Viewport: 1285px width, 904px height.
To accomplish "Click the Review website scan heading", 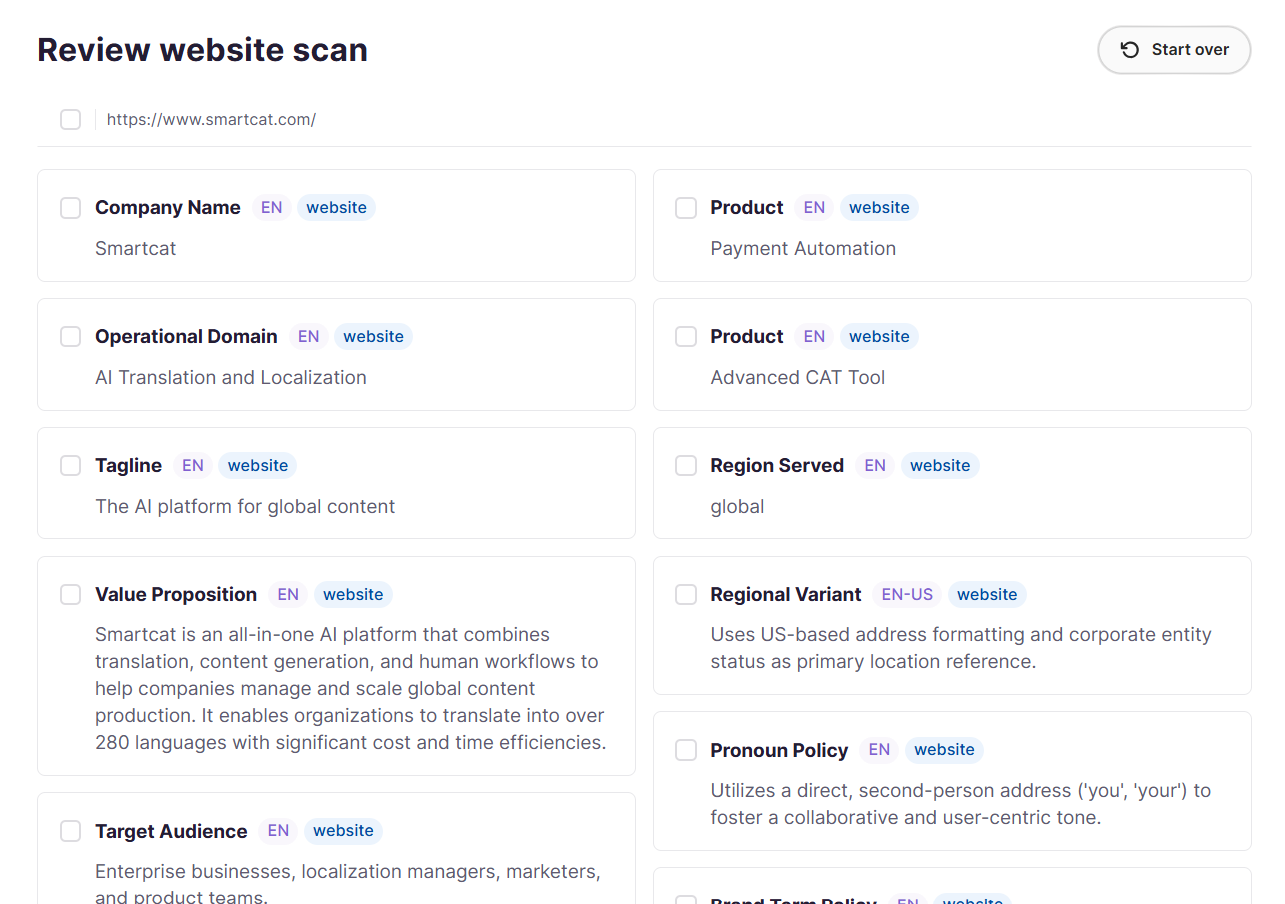I will (x=203, y=50).
